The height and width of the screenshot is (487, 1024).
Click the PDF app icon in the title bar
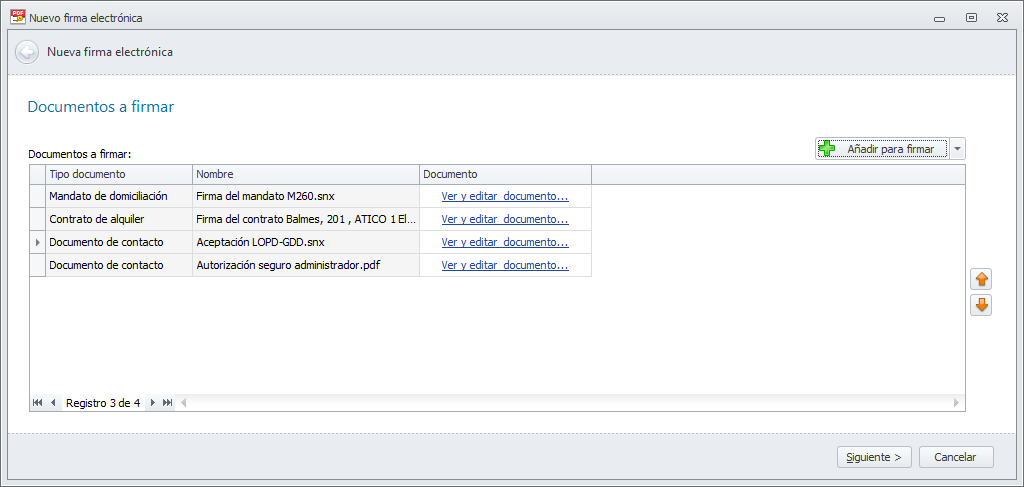[18, 18]
